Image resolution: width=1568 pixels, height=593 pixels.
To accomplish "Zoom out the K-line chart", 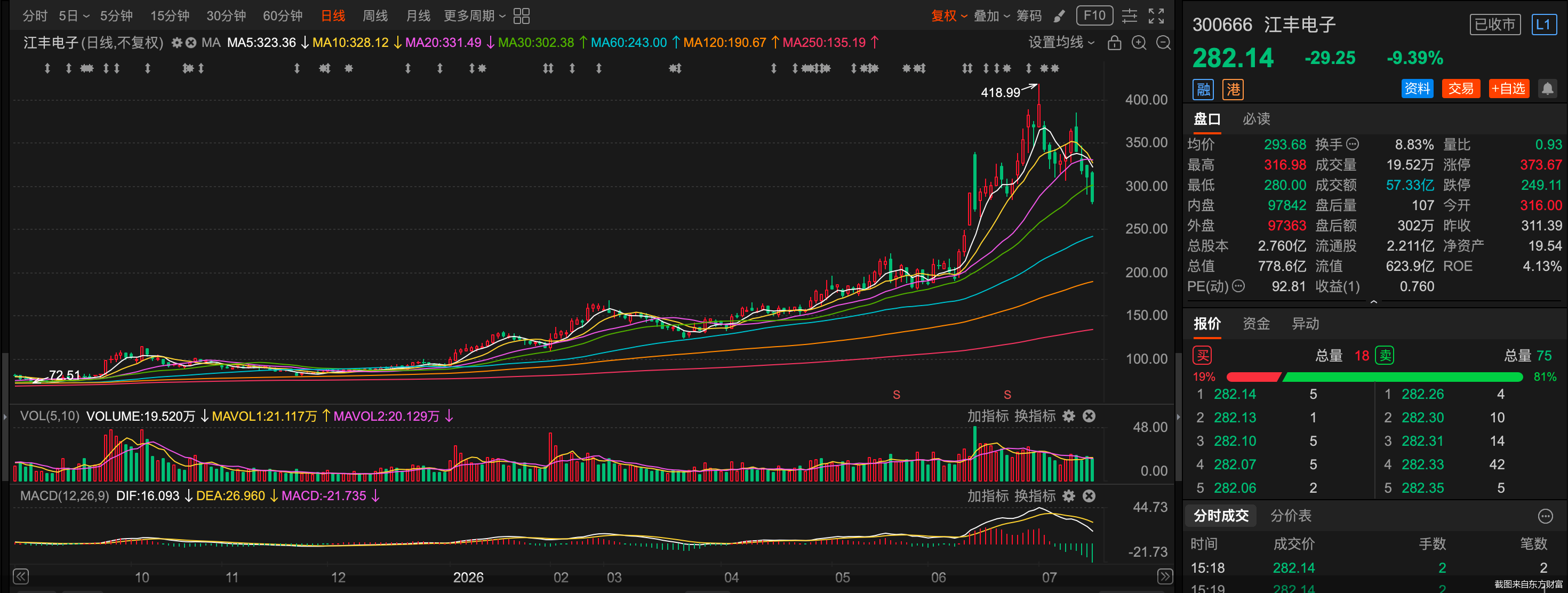I will pos(1163,43).
